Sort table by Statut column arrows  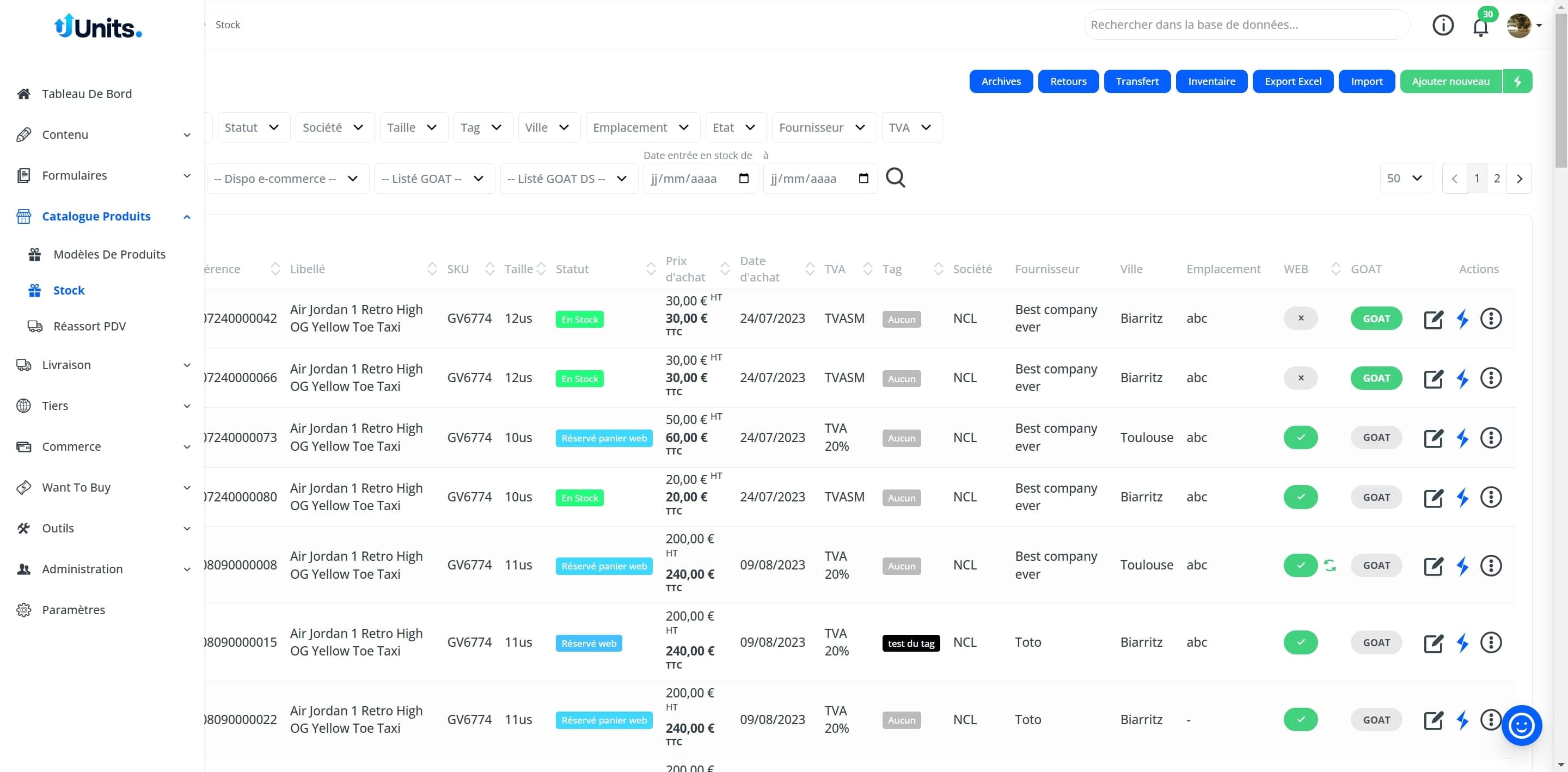coord(651,269)
